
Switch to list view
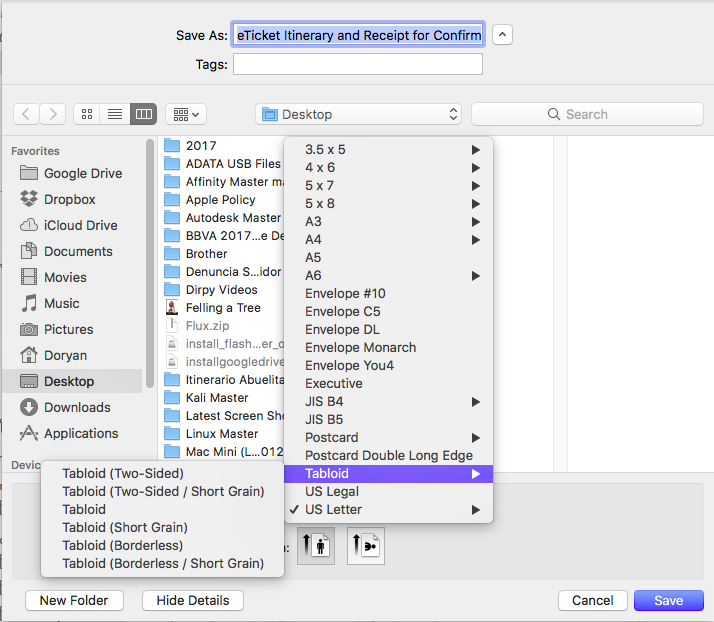(x=115, y=114)
